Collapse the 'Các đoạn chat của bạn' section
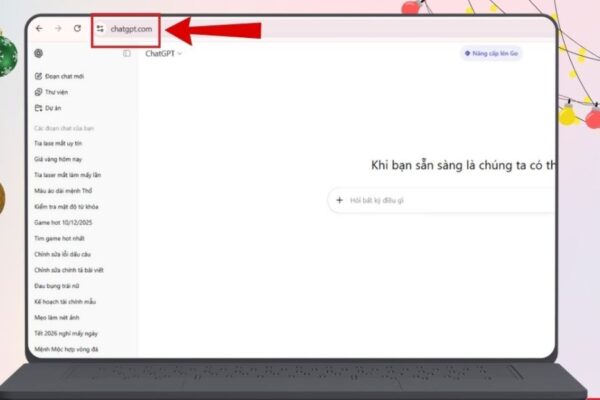Viewport: 600px width, 400px height. pyautogui.click(x=63, y=127)
